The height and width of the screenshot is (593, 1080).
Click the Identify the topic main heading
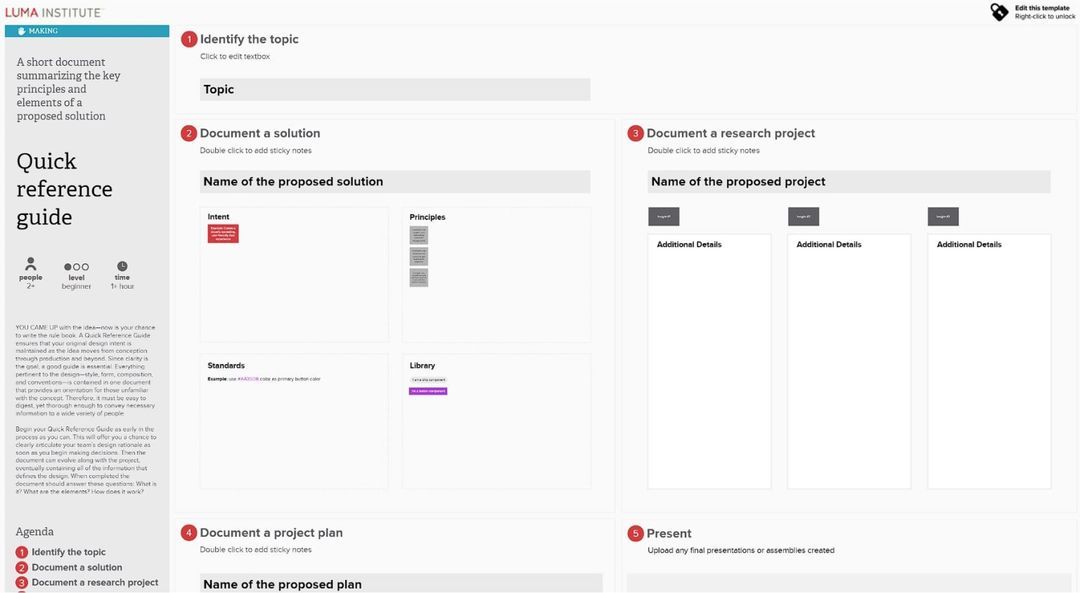(x=249, y=39)
